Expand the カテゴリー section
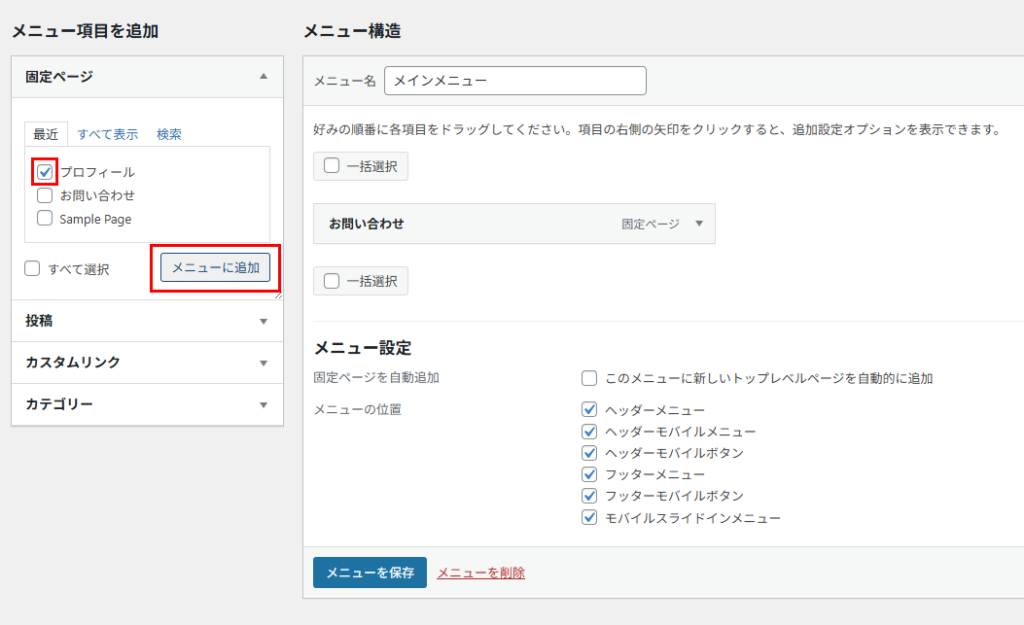This screenshot has height=625, width=1024. click(263, 405)
